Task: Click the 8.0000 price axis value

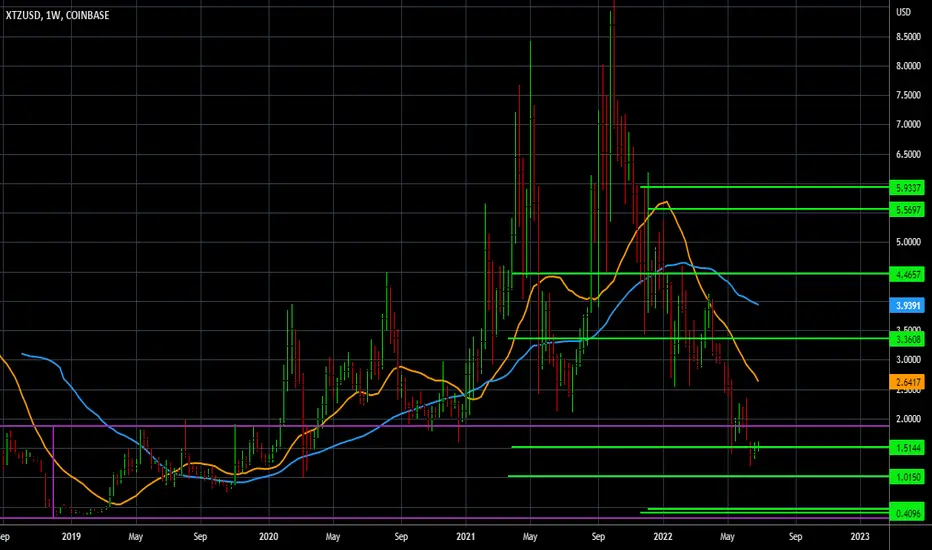Action: click(x=908, y=66)
